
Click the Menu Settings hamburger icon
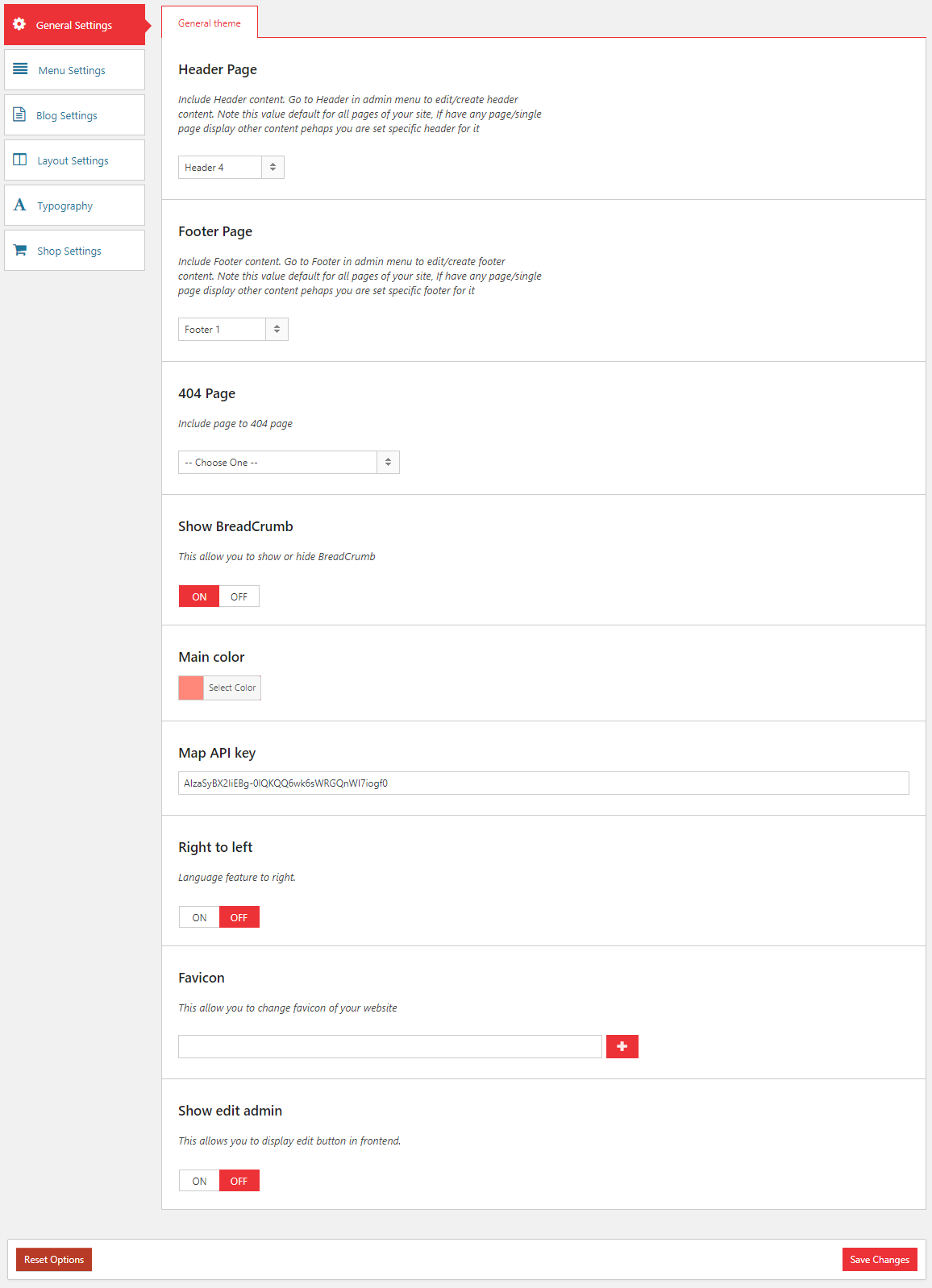point(20,69)
